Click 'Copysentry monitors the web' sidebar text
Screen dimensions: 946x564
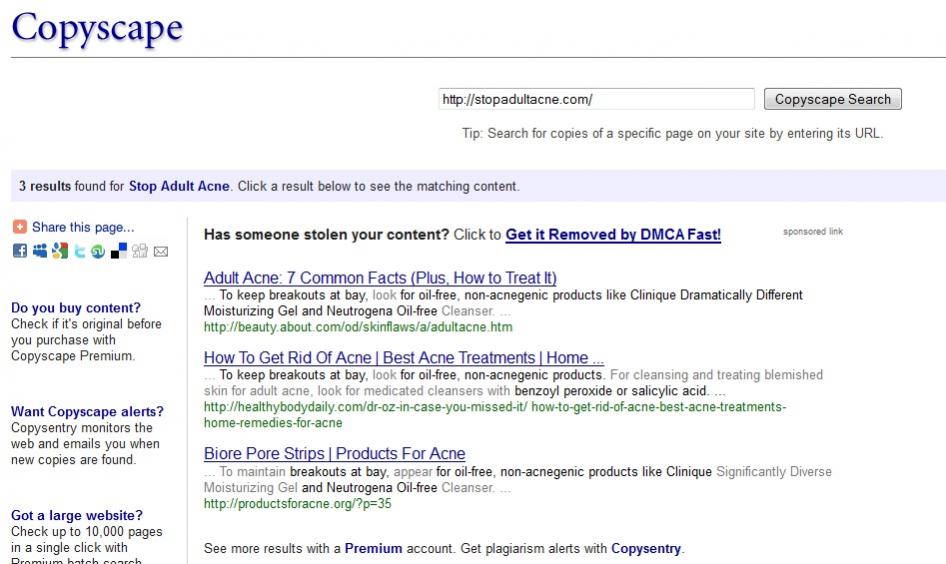pos(85,443)
